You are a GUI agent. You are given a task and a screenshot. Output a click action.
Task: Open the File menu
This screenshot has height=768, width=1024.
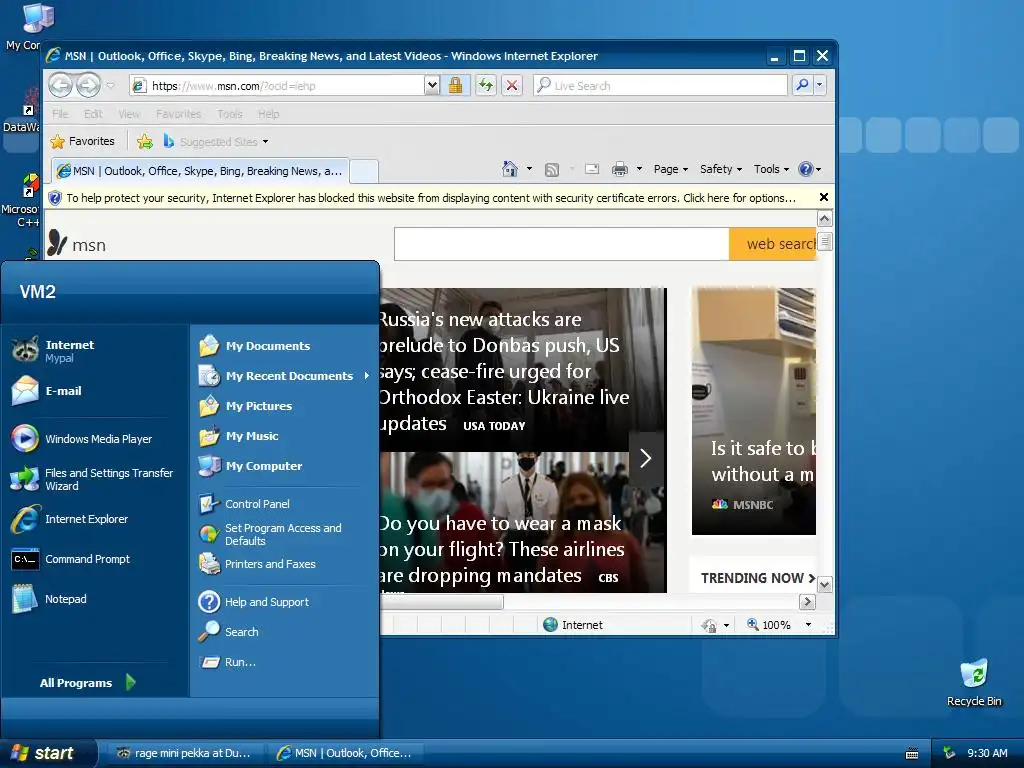[60, 114]
